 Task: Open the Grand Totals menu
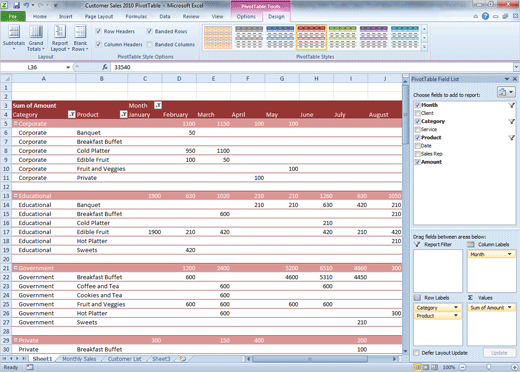point(36,38)
